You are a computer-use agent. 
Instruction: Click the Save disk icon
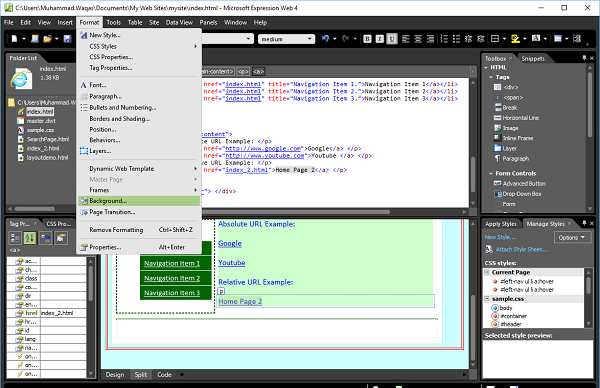click(x=67, y=39)
